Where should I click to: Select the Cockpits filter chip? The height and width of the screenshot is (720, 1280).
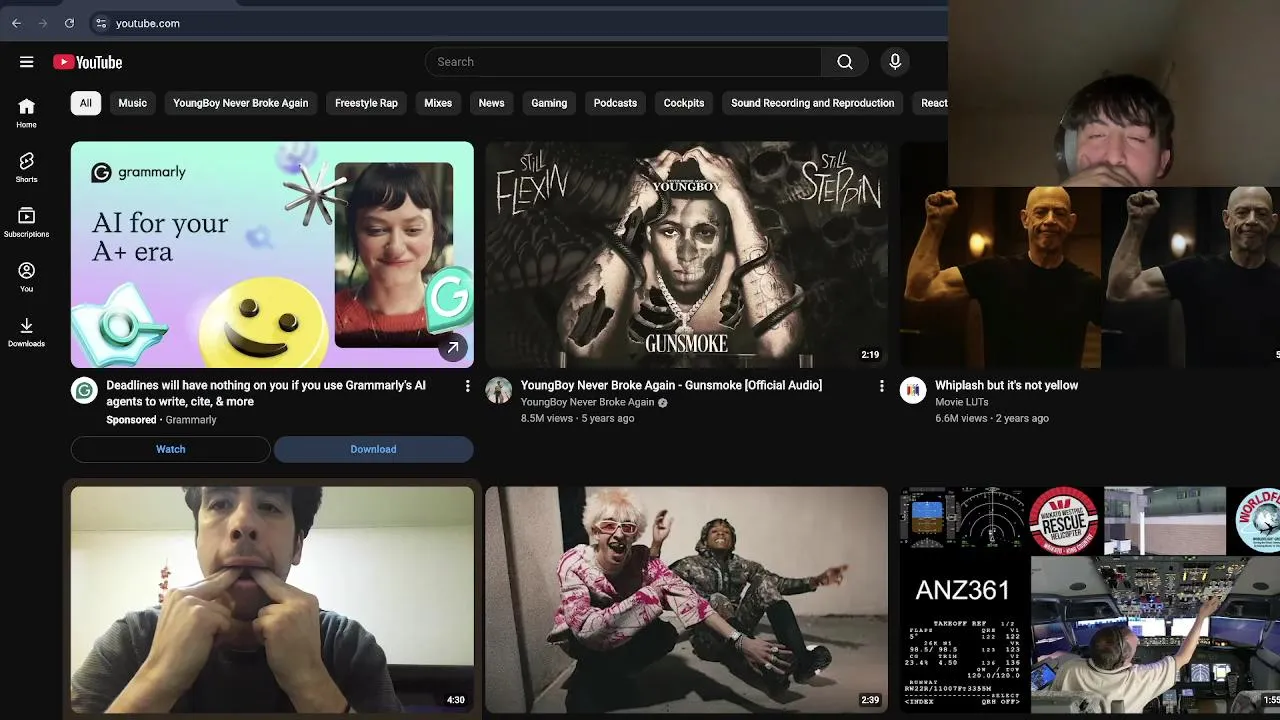[x=684, y=103]
